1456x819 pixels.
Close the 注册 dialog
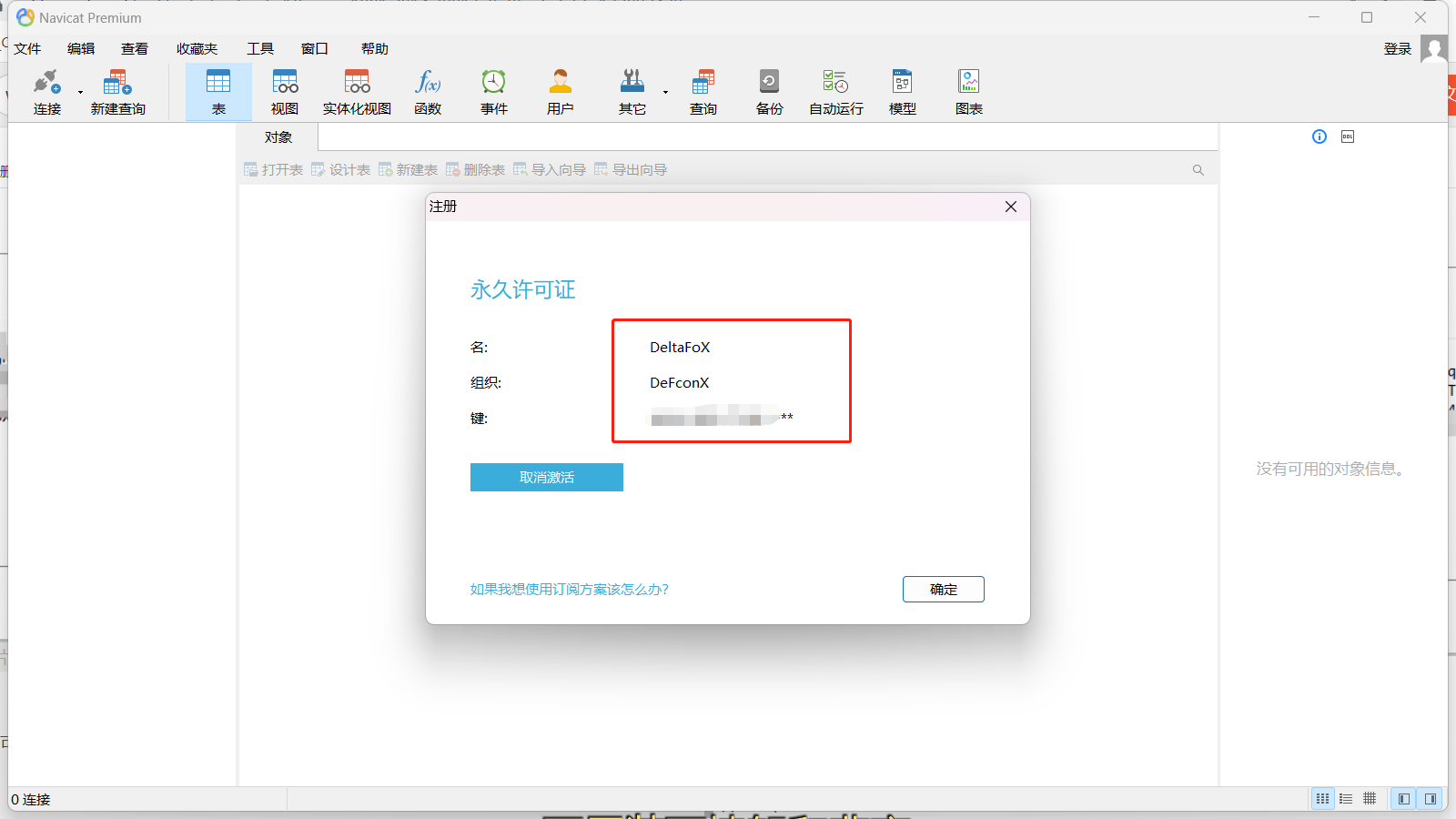tap(1011, 207)
